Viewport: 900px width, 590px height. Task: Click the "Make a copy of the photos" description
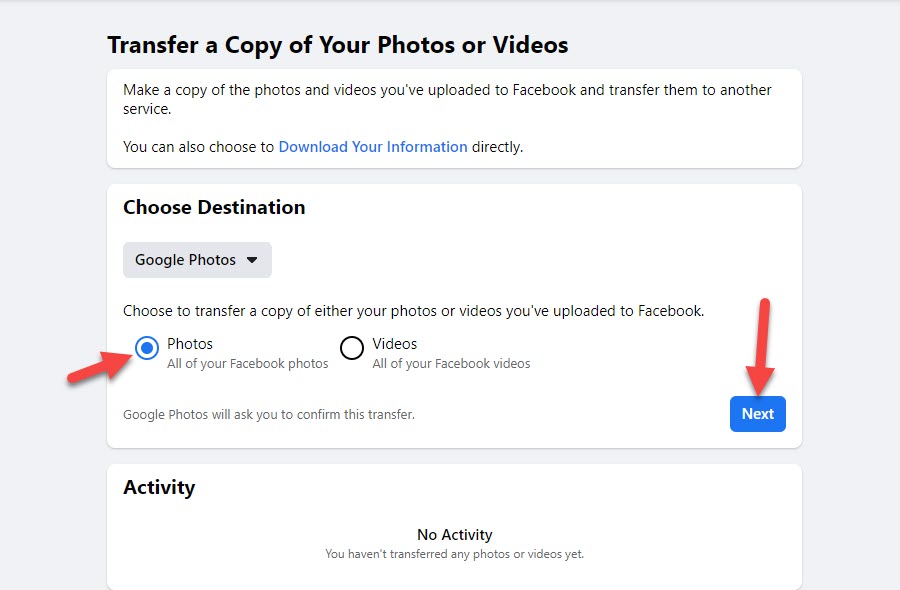point(447,99)
